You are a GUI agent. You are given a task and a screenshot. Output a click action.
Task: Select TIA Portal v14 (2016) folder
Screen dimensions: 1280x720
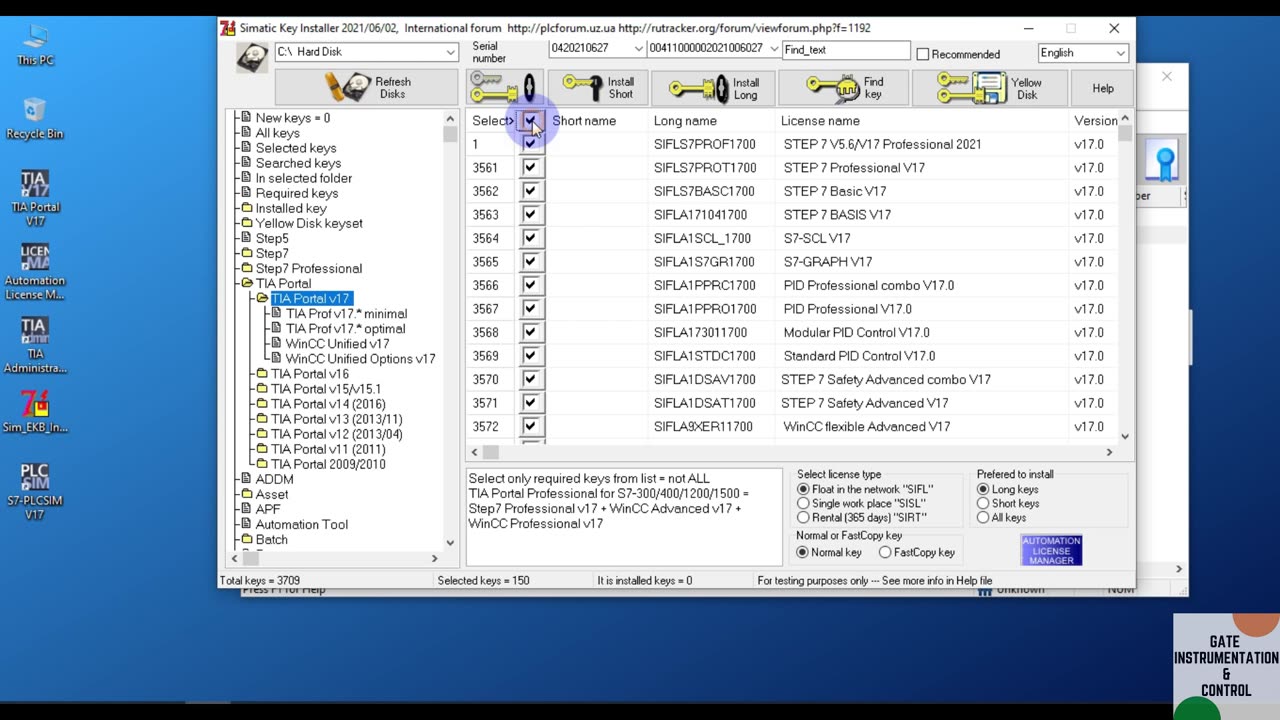[x=328, y=404]
